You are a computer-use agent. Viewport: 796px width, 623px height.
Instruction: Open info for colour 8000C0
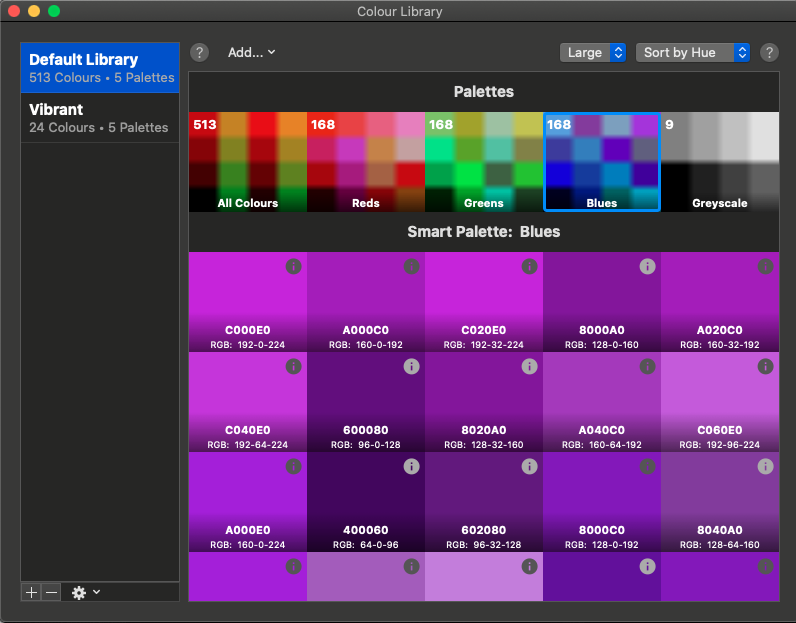click(x=647, y=466)
